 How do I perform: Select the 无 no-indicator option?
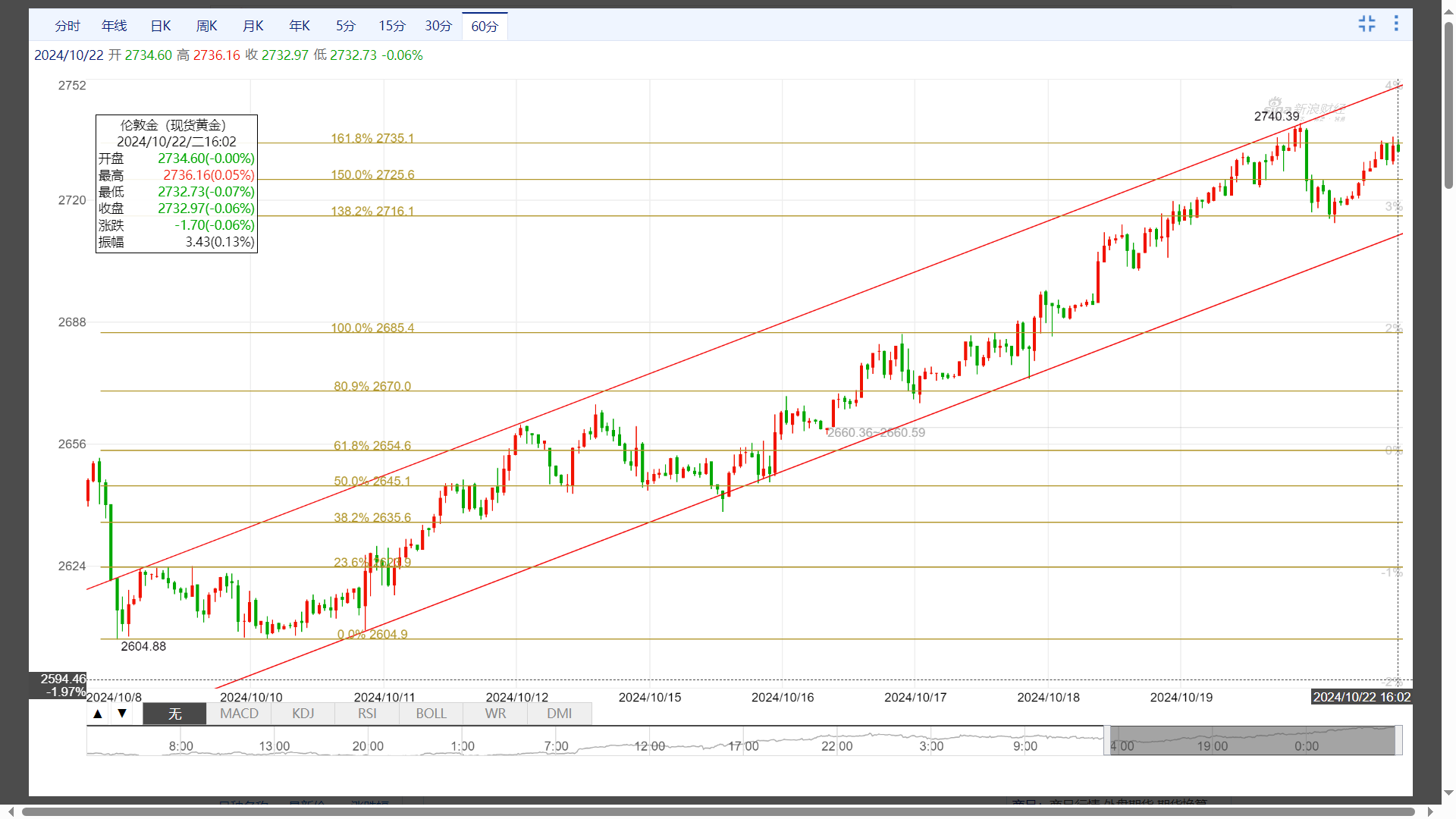(x=174, y=714)
